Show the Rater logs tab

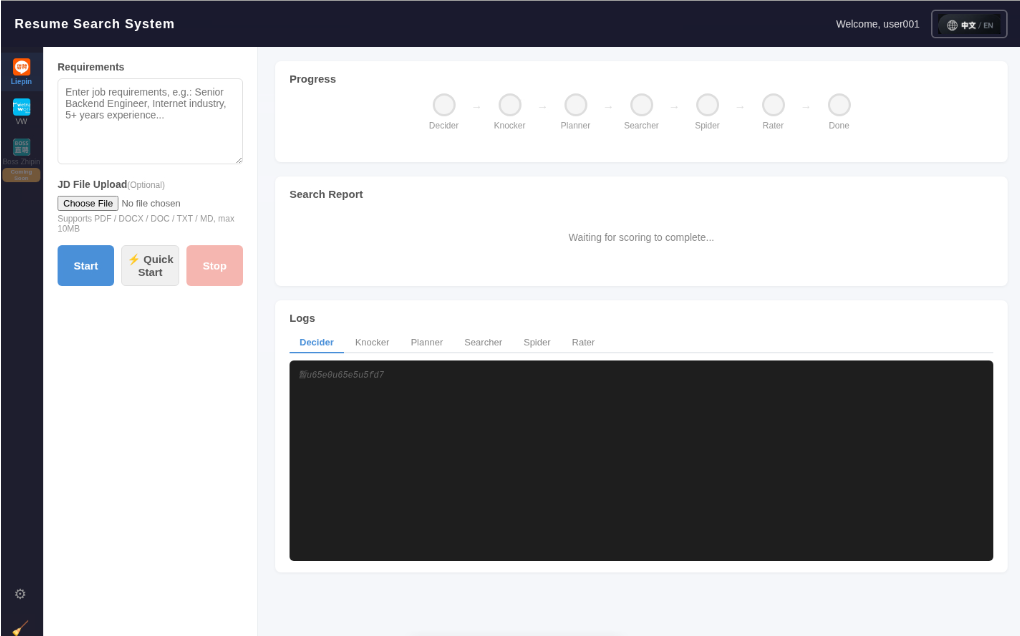coord(583,342)
